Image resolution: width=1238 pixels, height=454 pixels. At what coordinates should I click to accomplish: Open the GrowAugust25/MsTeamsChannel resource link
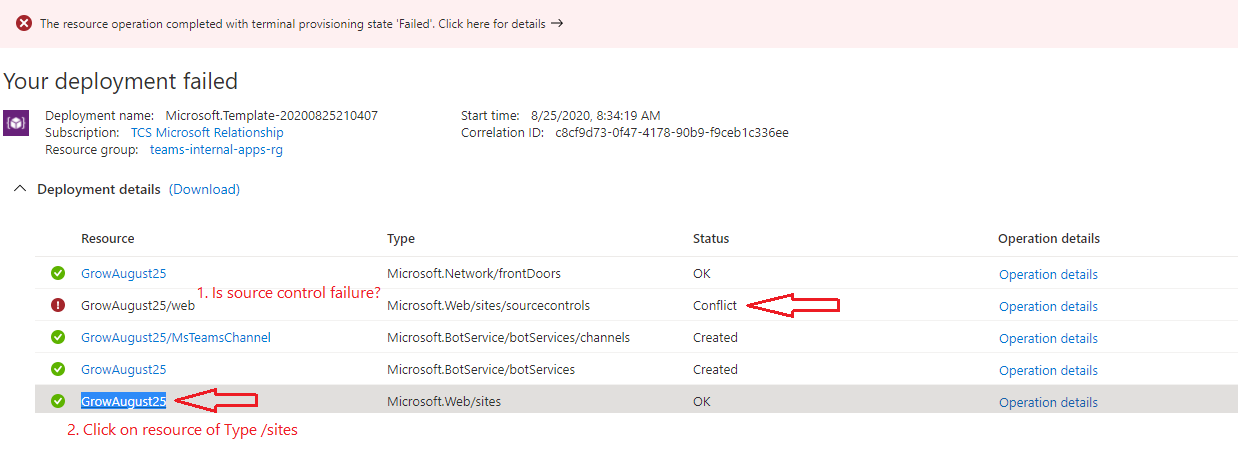(x=175, y=337)
